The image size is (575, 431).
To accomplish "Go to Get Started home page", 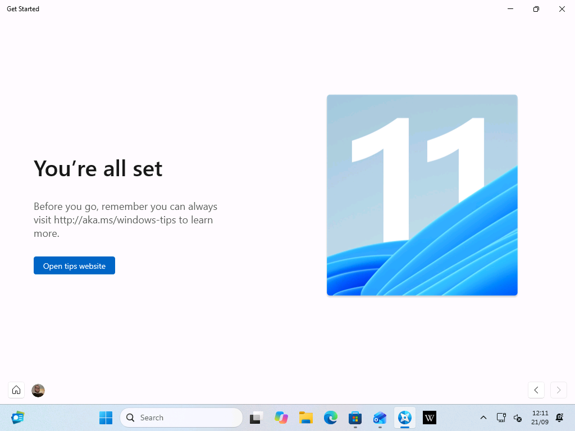I will point(16,390).
